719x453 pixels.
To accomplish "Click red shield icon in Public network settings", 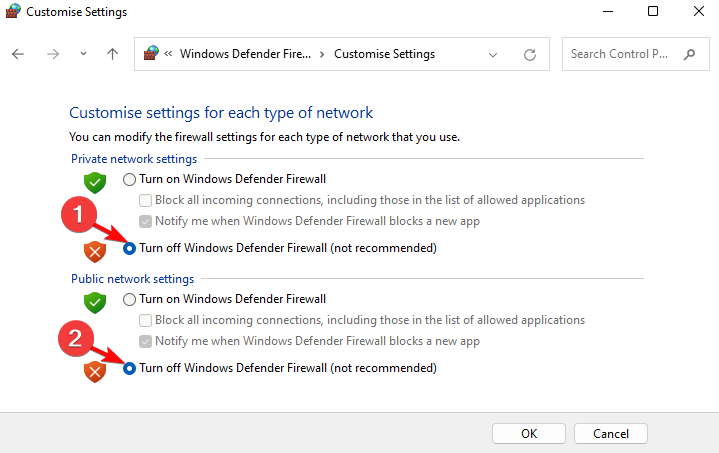I will [x=95, y=371].
